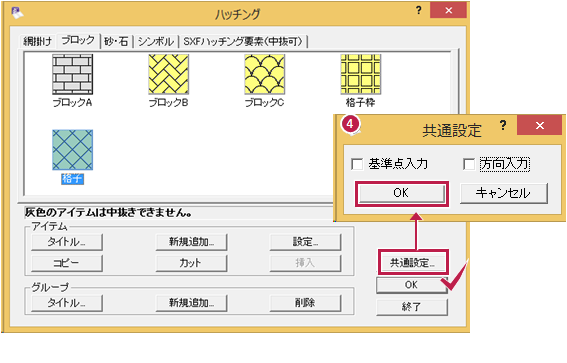Viewport: 567px width, 363px height.
Task: Switch to the シンボル tab
Action: 156,42
